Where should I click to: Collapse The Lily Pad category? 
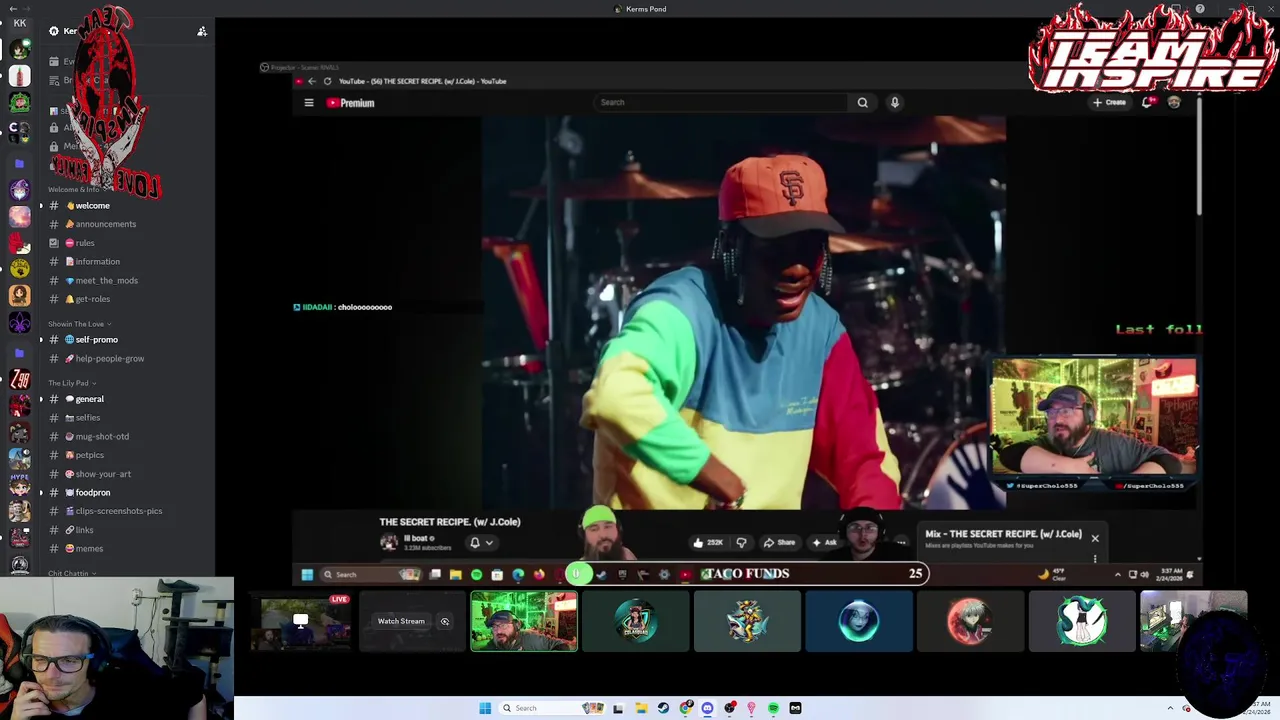point(72,383)
